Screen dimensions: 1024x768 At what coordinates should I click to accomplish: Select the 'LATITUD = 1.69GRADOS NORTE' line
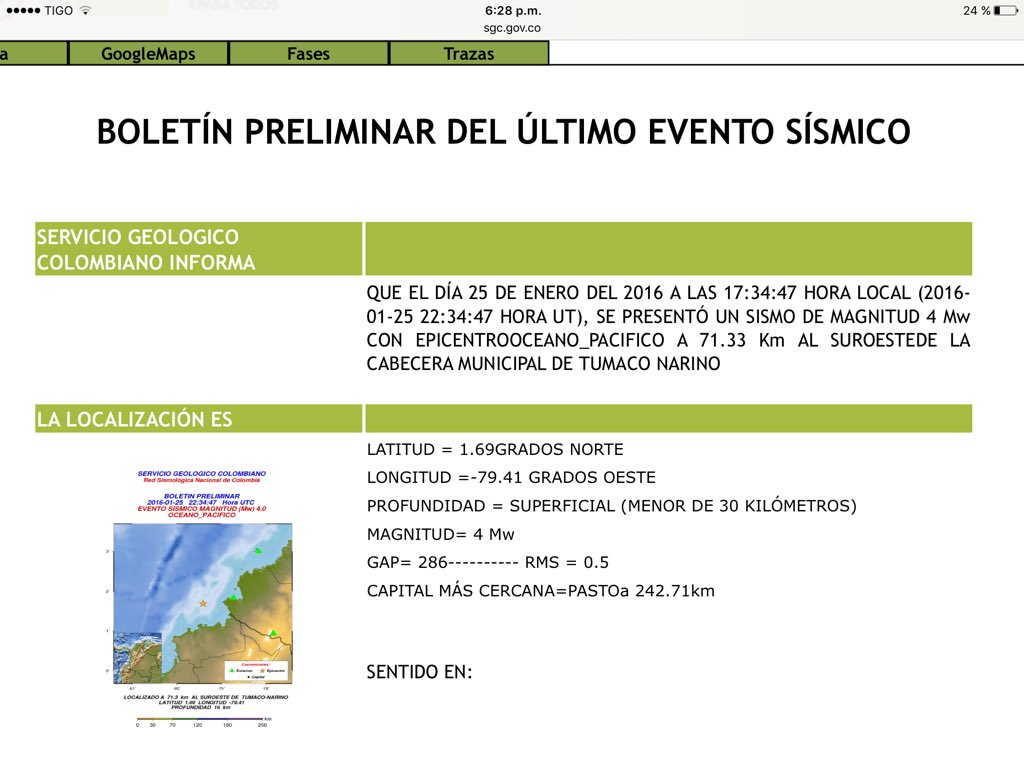point(495,449)
